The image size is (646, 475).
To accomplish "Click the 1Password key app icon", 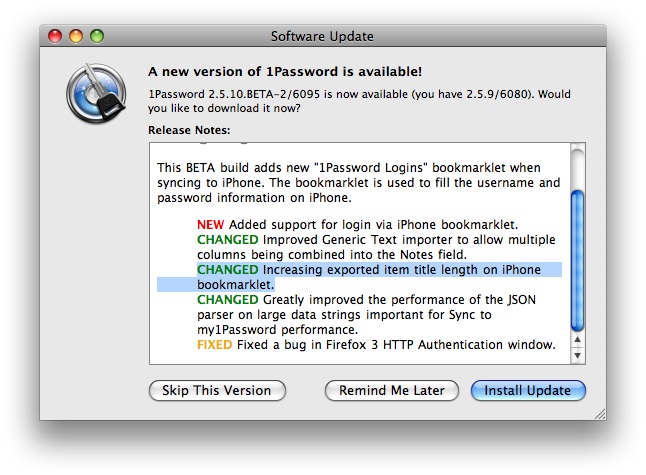I will click(96, 93).
